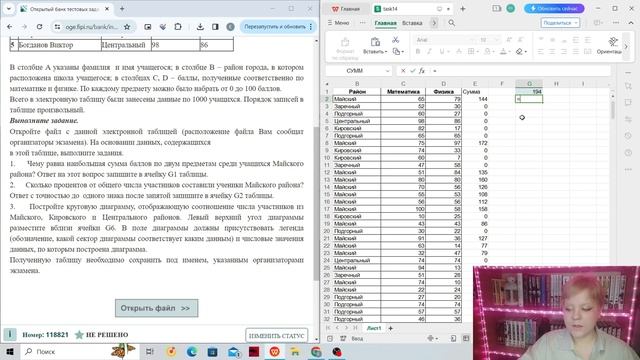Expand the Name Box dropdown showing СУММ
The image size is (640, 360).
tap(387, 71)
